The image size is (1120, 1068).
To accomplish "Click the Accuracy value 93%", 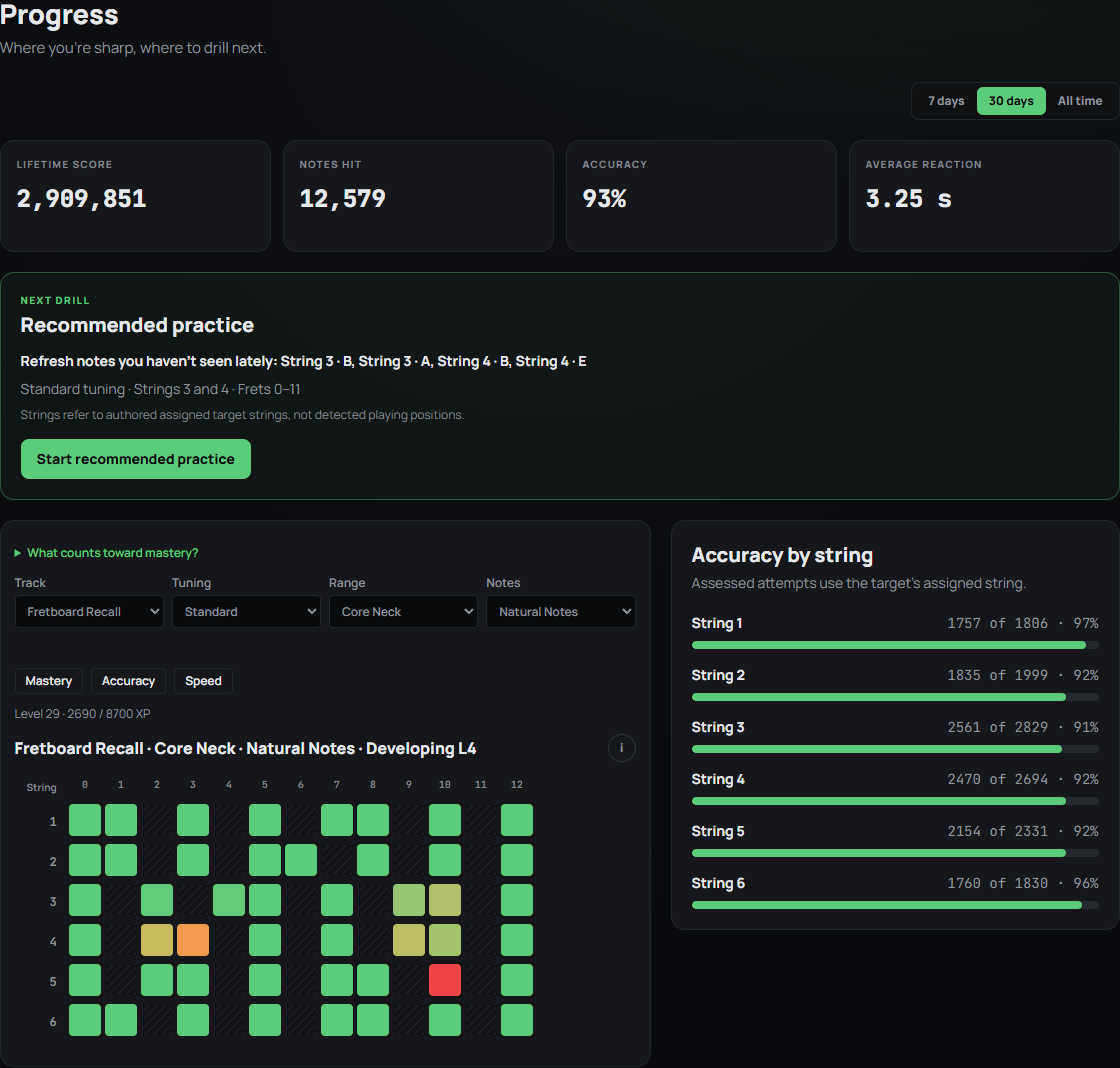I will click(604, 199).
